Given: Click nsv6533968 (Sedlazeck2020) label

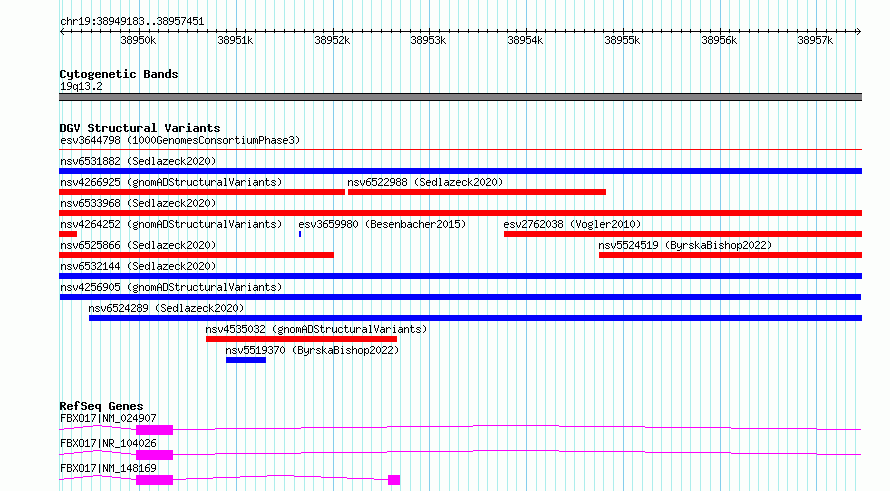Looking at the screenshot, I should (x=138, y=203).
